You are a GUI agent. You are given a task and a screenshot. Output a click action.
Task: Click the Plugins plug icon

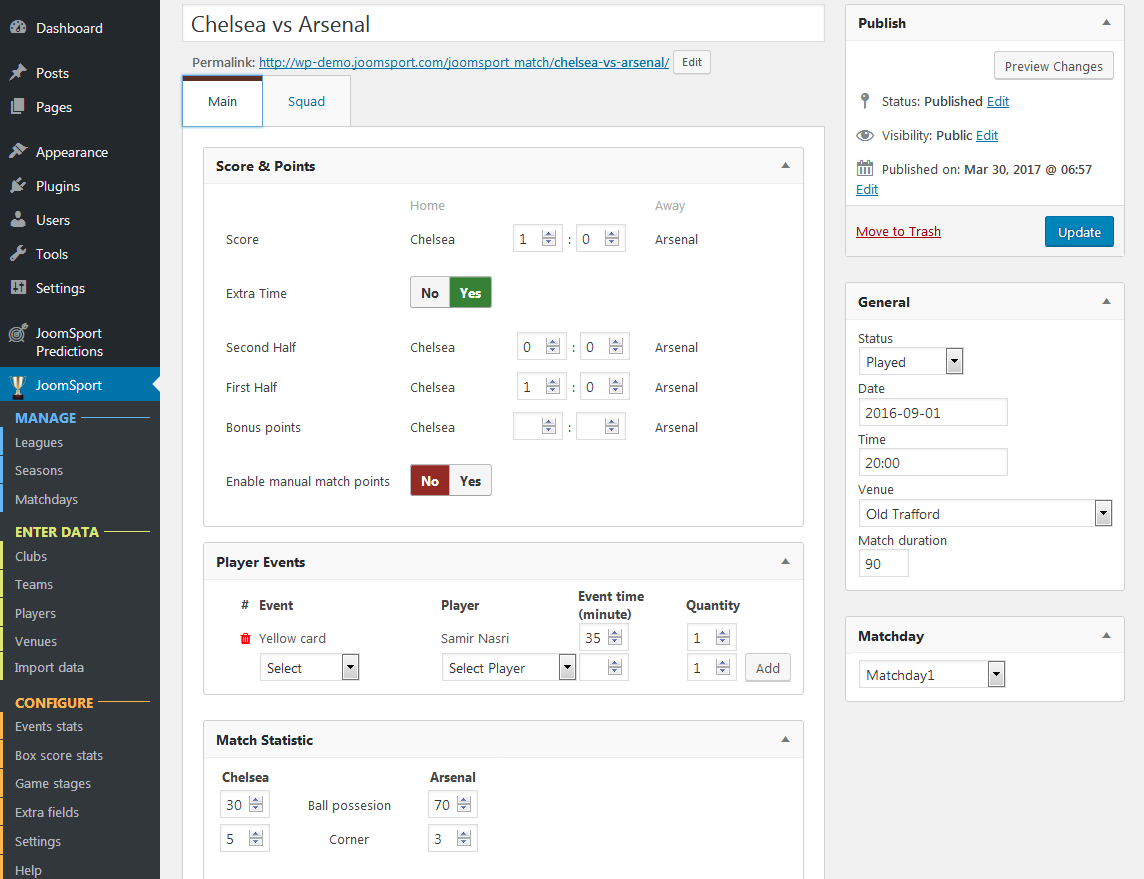(18, 185)
